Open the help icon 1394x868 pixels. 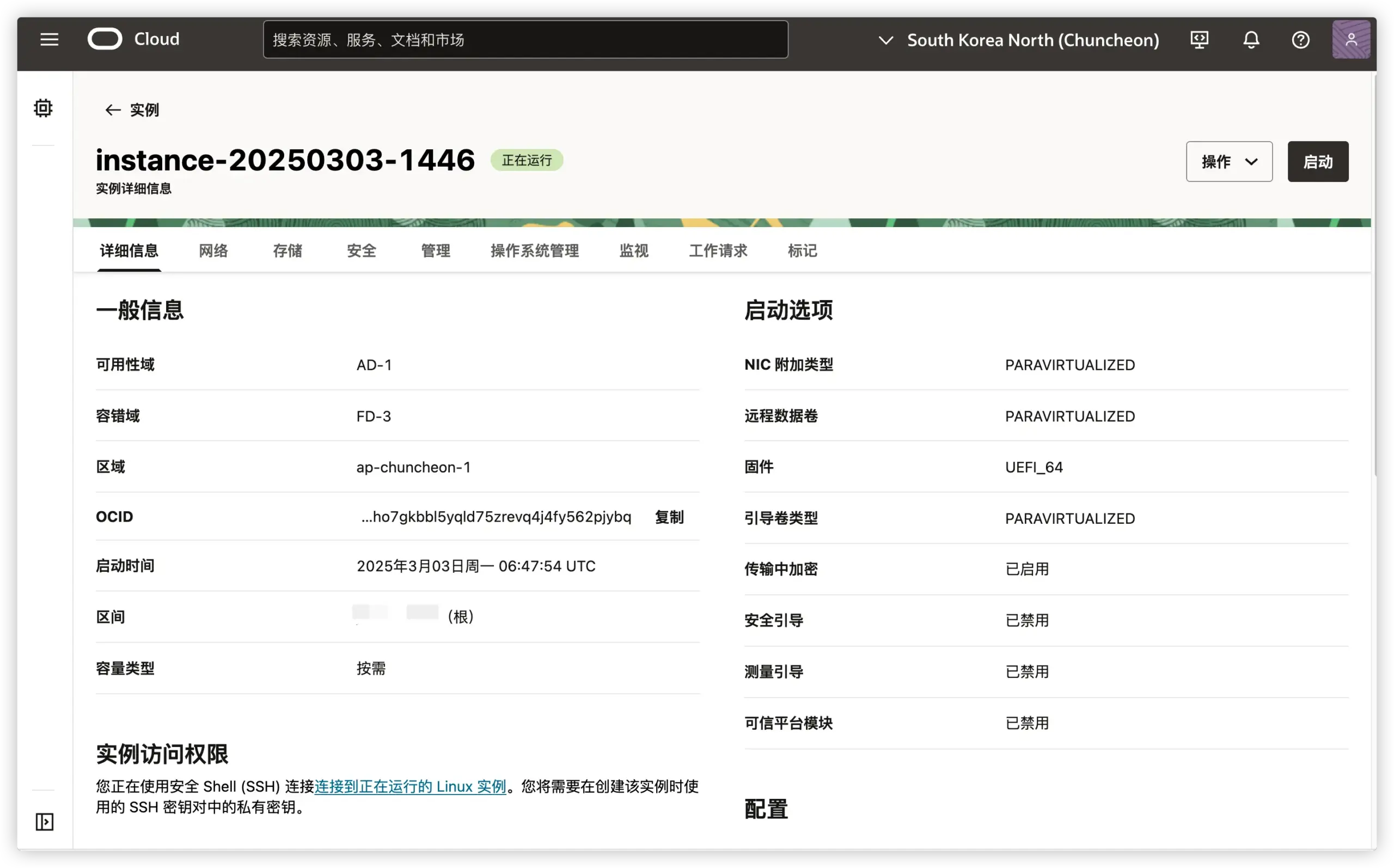point(1300,40)
